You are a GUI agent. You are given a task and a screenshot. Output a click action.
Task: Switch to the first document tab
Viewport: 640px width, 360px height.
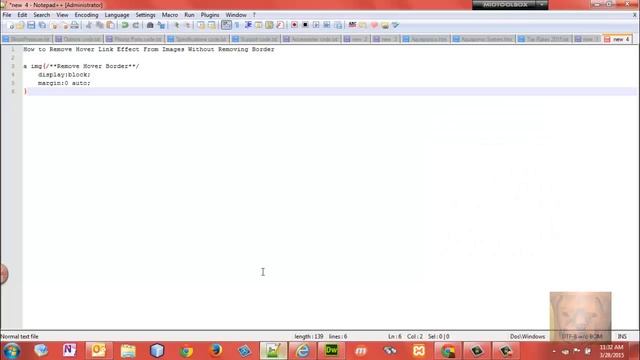pos(27,39)
